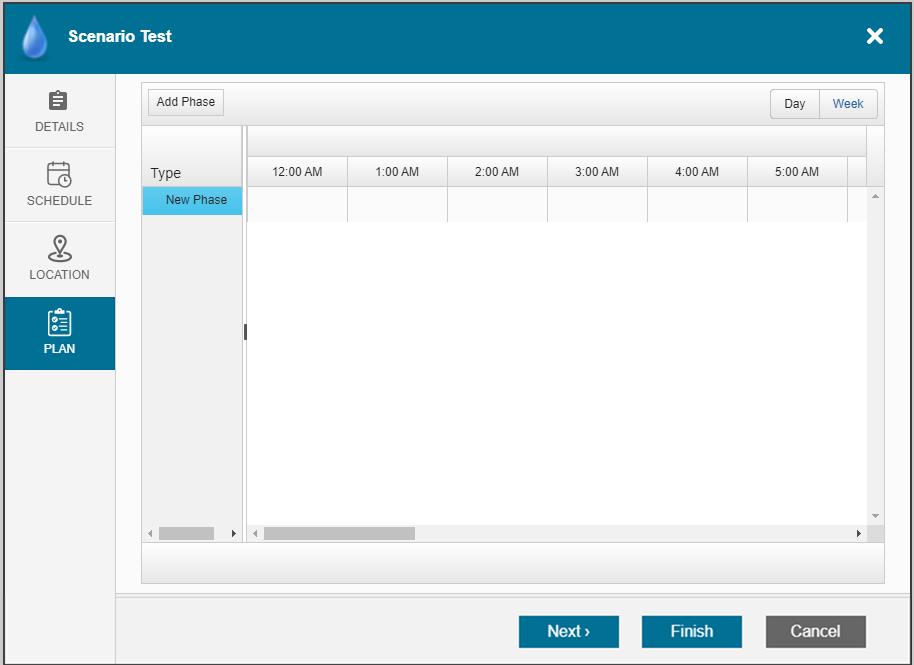Click the Schedule calendar clock icon
Image resolution: width=914 pixels, height=665 pixels.
tap(59, 174)
